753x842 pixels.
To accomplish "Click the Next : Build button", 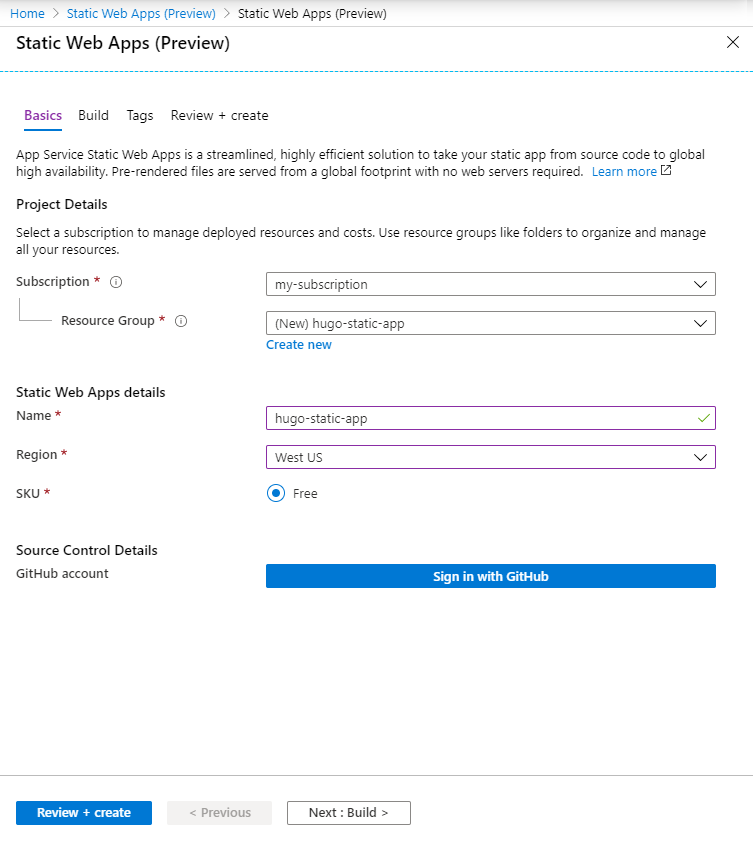I will point(349,813).
